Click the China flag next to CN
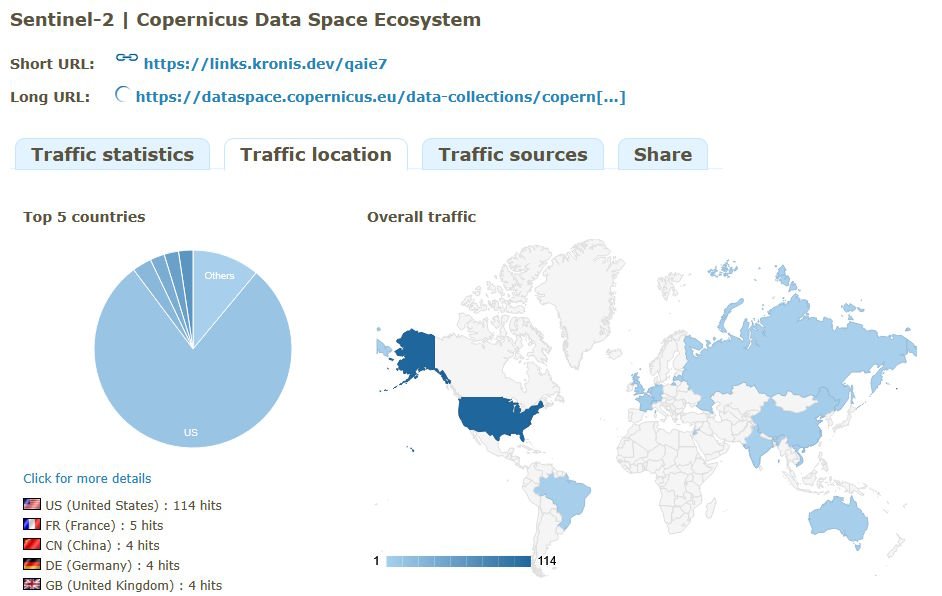Viewport: 942px width, 596px height. [31, 545]
